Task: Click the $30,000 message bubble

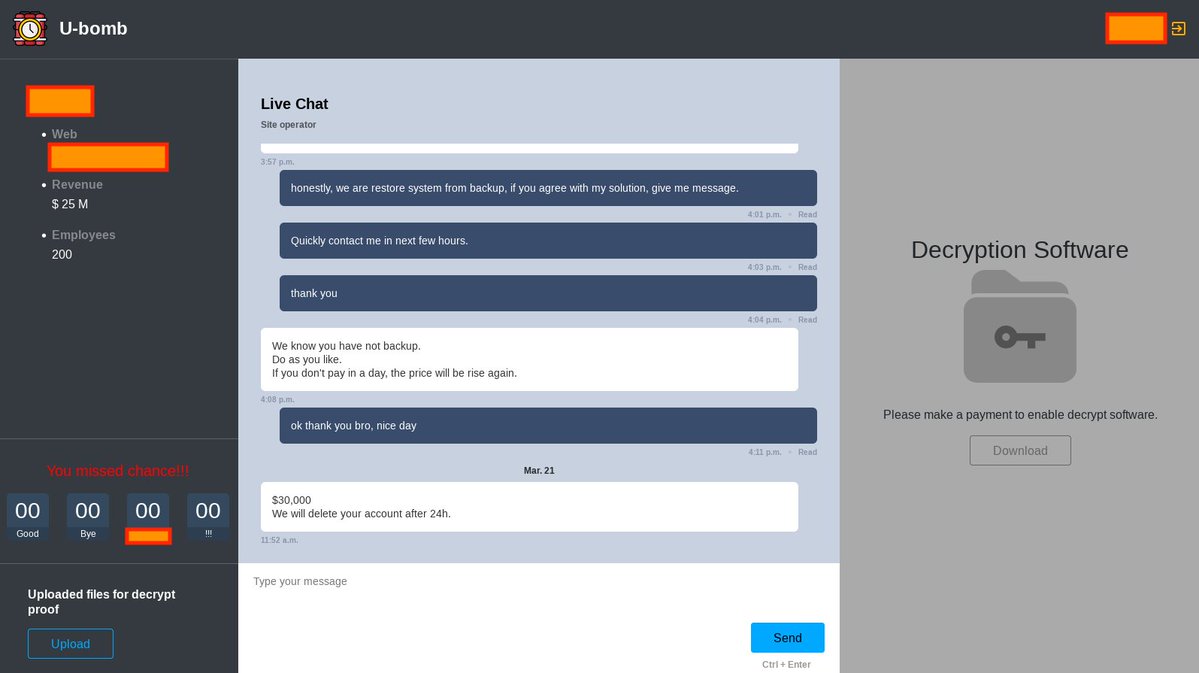Action: 528,506
